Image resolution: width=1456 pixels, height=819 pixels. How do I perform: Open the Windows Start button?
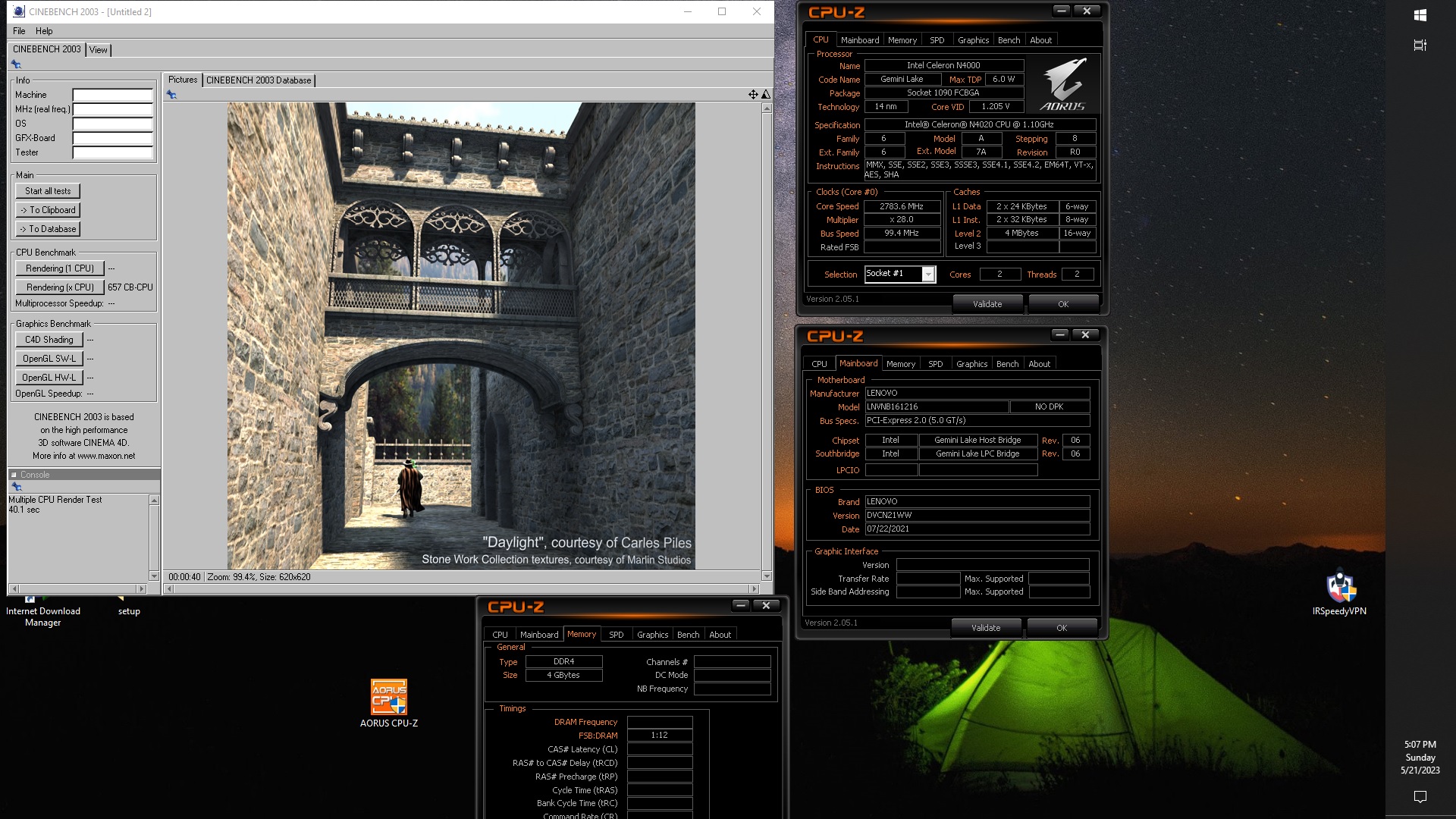coord(1420,15)
